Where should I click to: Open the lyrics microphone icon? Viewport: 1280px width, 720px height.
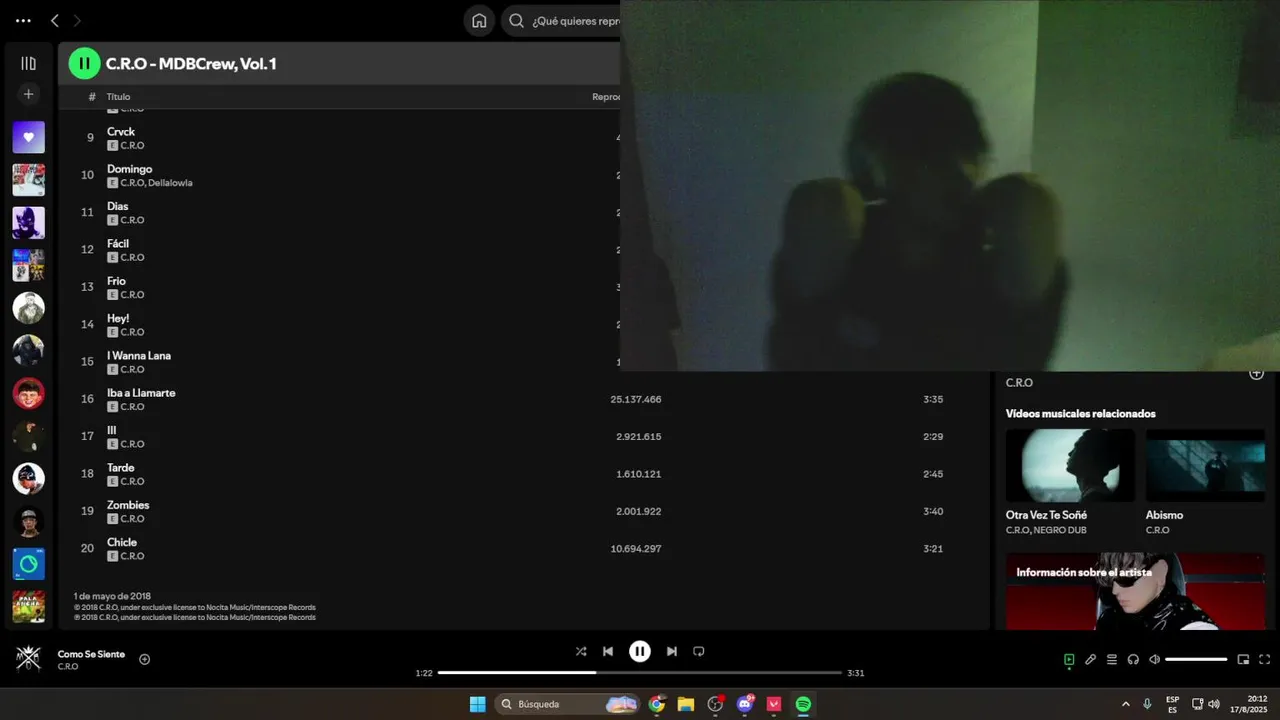click(x=1090, y=659)
